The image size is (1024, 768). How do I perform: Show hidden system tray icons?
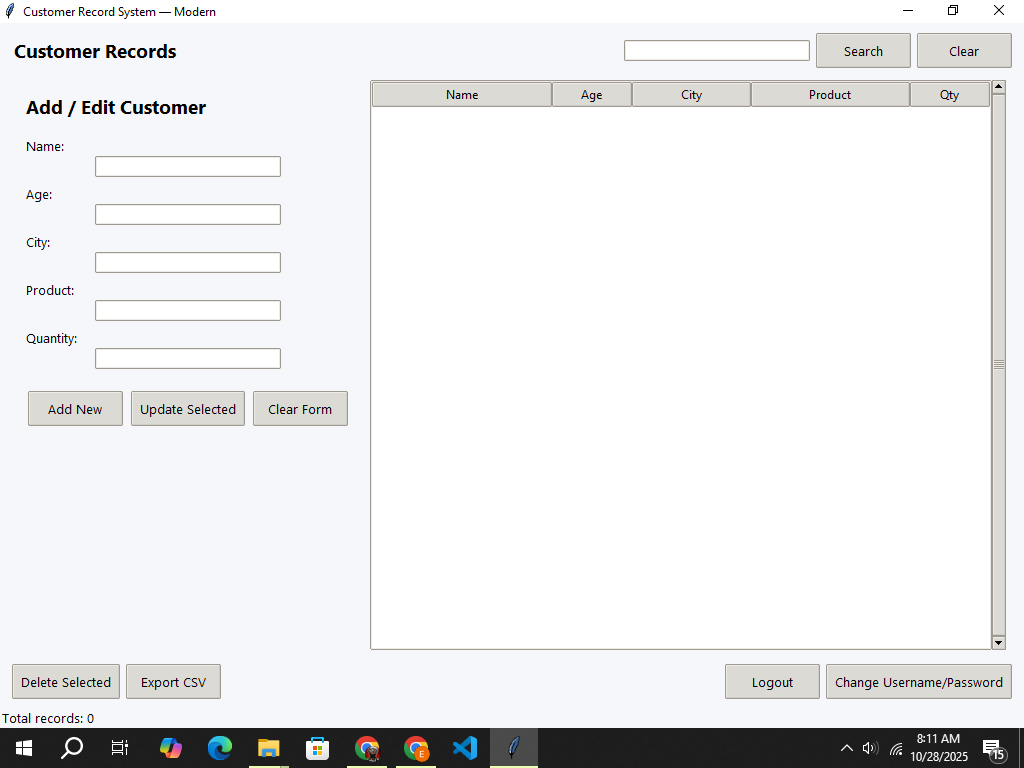846,748
